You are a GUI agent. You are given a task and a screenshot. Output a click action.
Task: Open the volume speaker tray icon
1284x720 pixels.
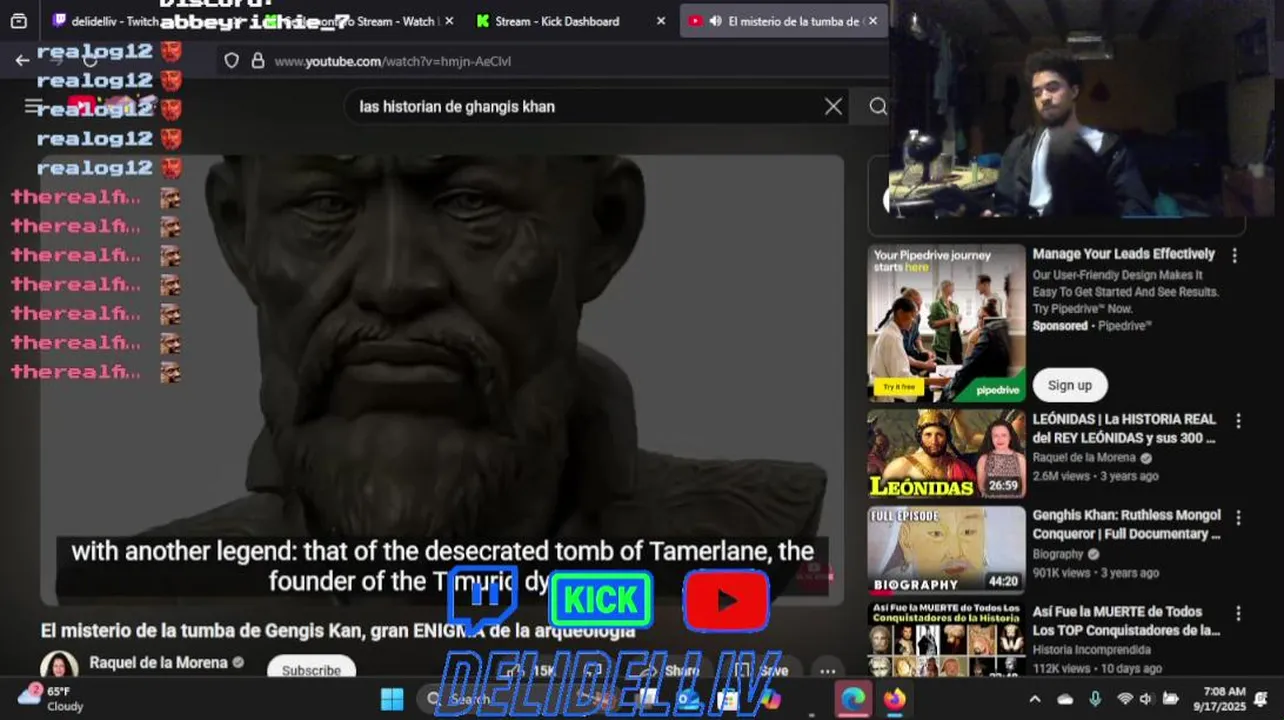point(1147,699)
